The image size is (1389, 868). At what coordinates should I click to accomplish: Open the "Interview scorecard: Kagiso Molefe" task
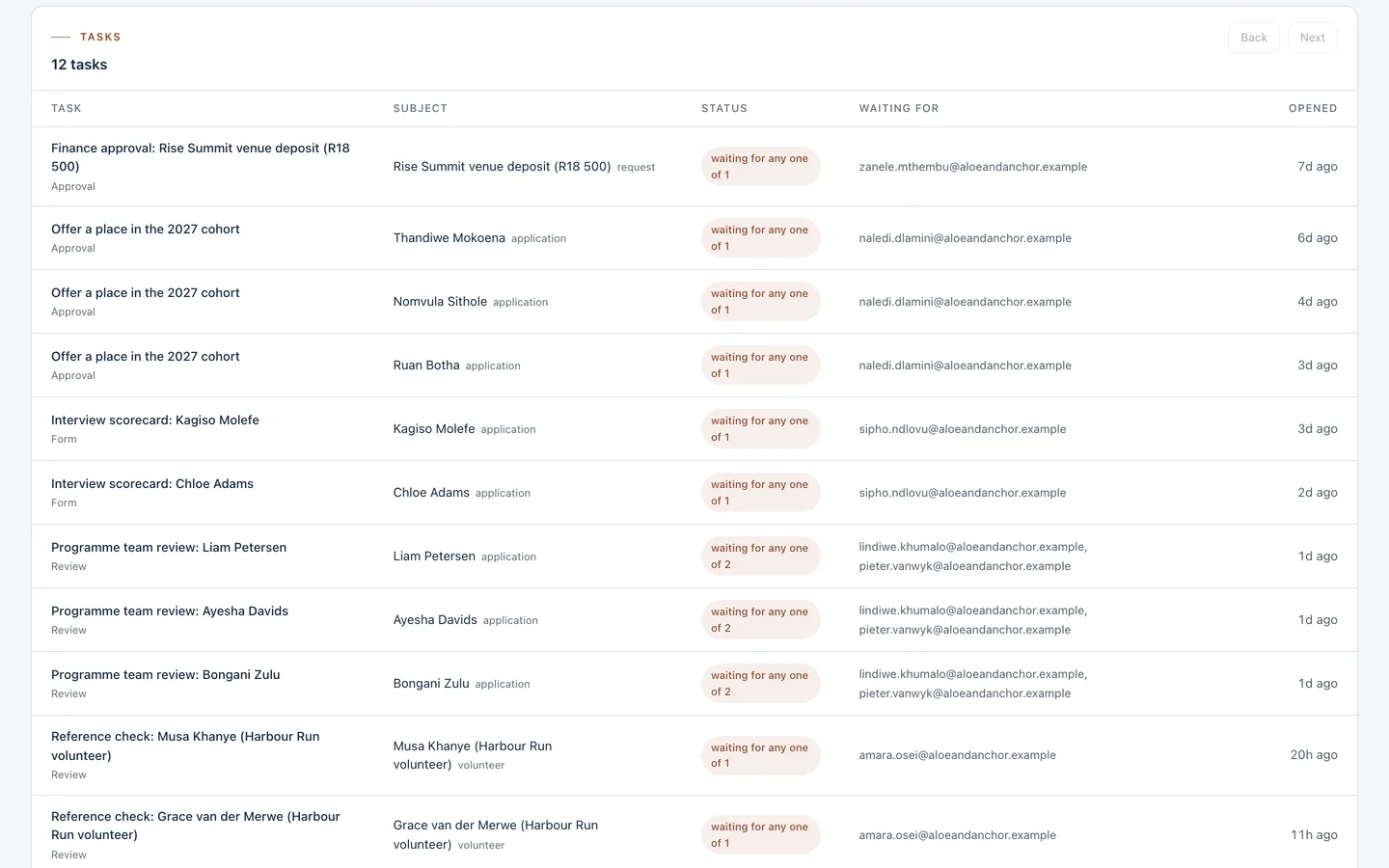[155, 420]
